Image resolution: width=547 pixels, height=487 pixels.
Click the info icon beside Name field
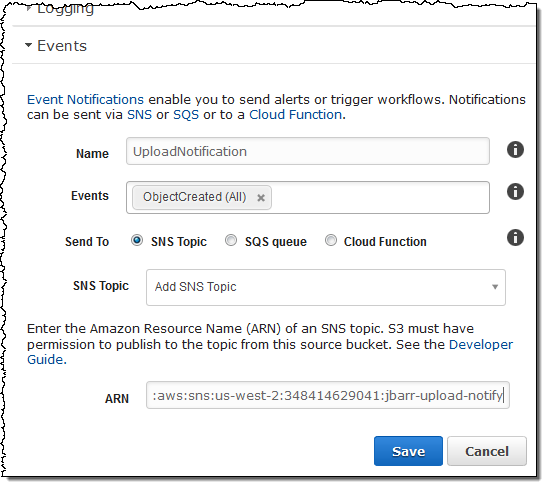[515, 150]
